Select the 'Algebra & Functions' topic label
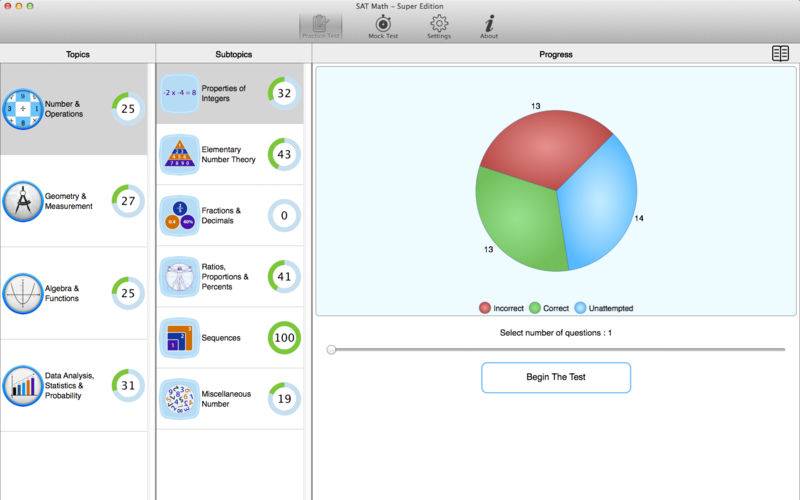This screenshot has height=500, width=800. (x=62, y=293)
